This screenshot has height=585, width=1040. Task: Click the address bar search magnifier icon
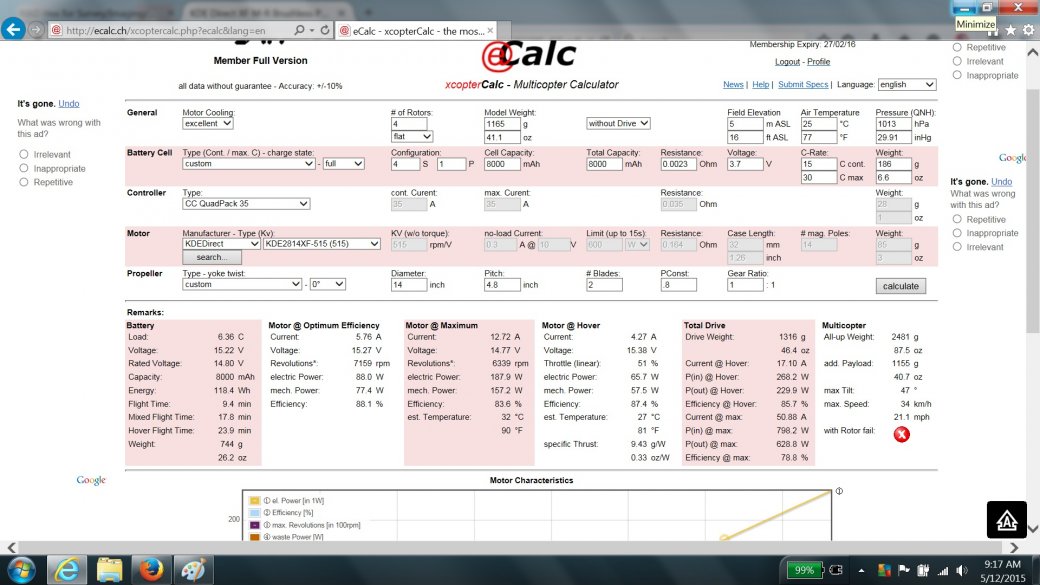tap(299, 30)
